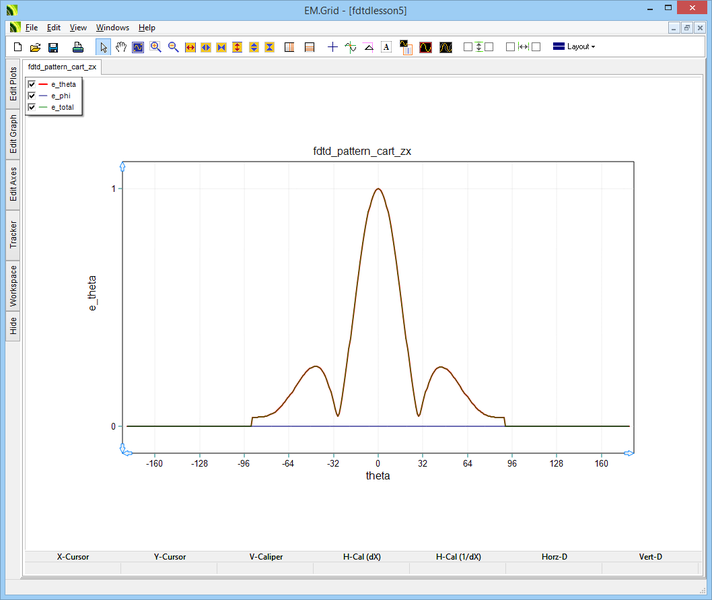Open the Windows menu
This screenshot has height=600, width=712.
click(112, 27)
